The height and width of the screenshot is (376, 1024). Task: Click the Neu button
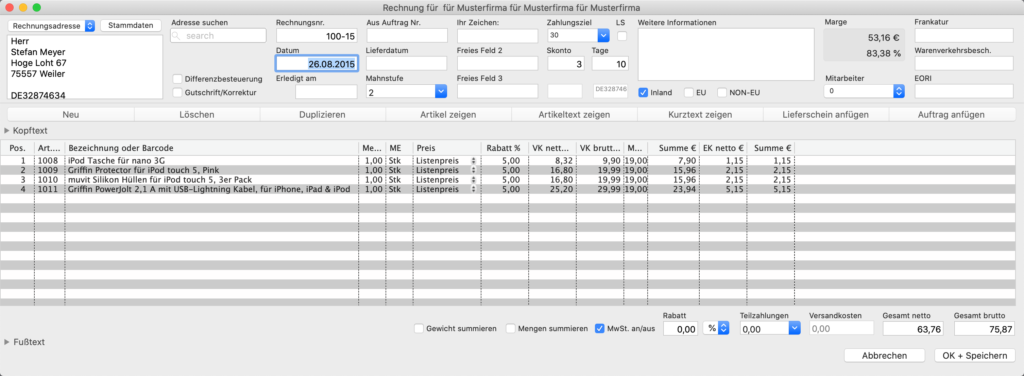pyautogui.click(x=71, y=114)
